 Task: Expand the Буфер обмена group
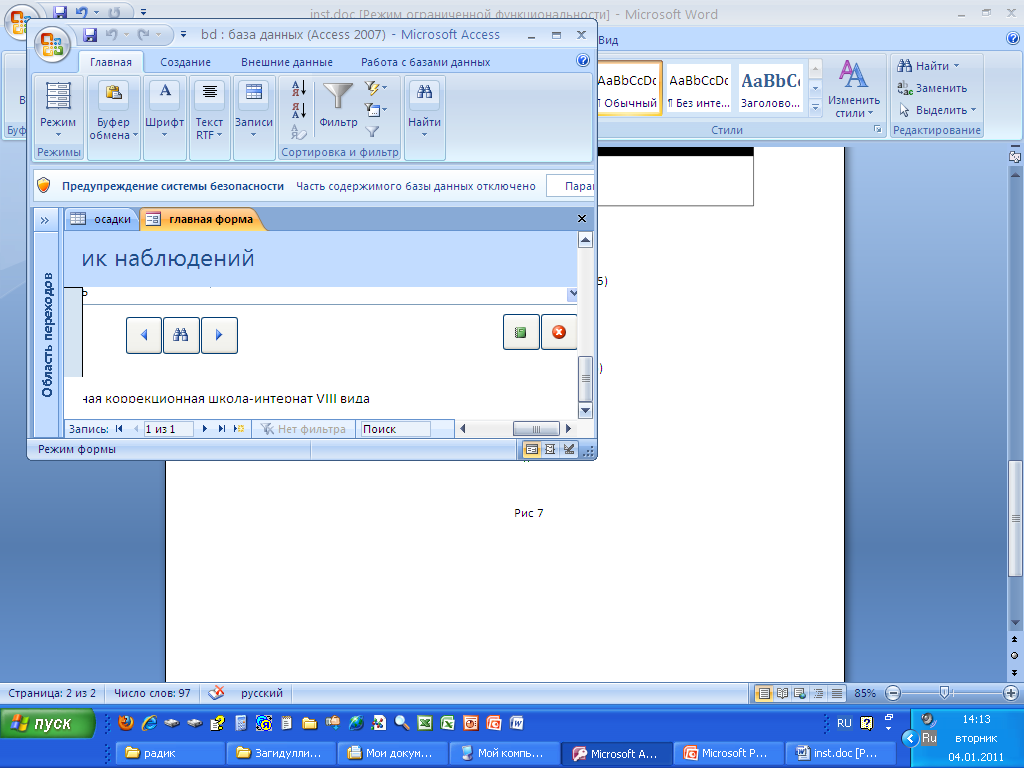point(114,118)
